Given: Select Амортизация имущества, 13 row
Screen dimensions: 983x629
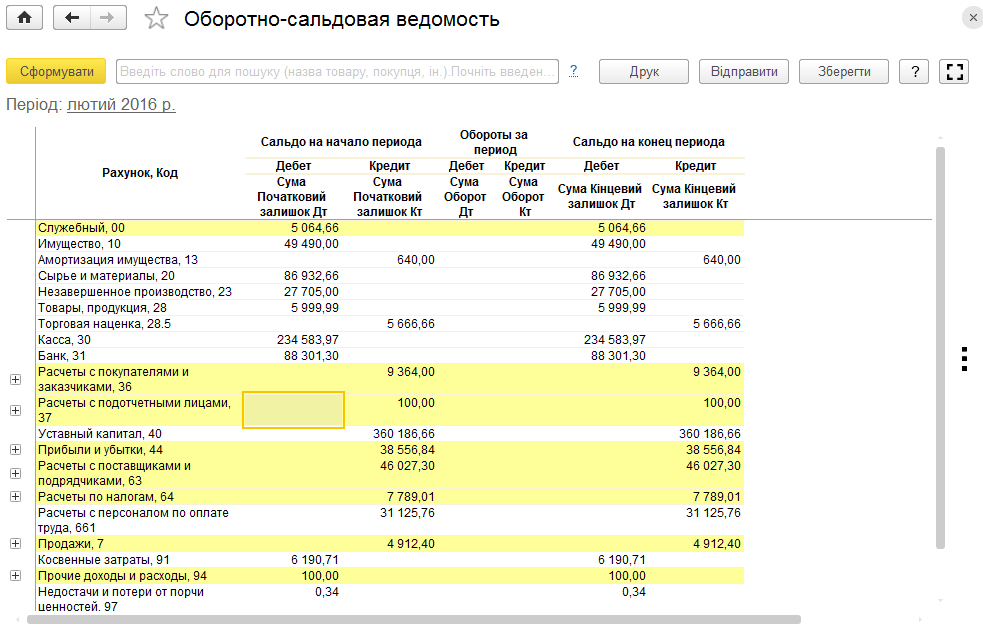Looking at the screenshot, I should pyautogui.click(x=390, y=260).
